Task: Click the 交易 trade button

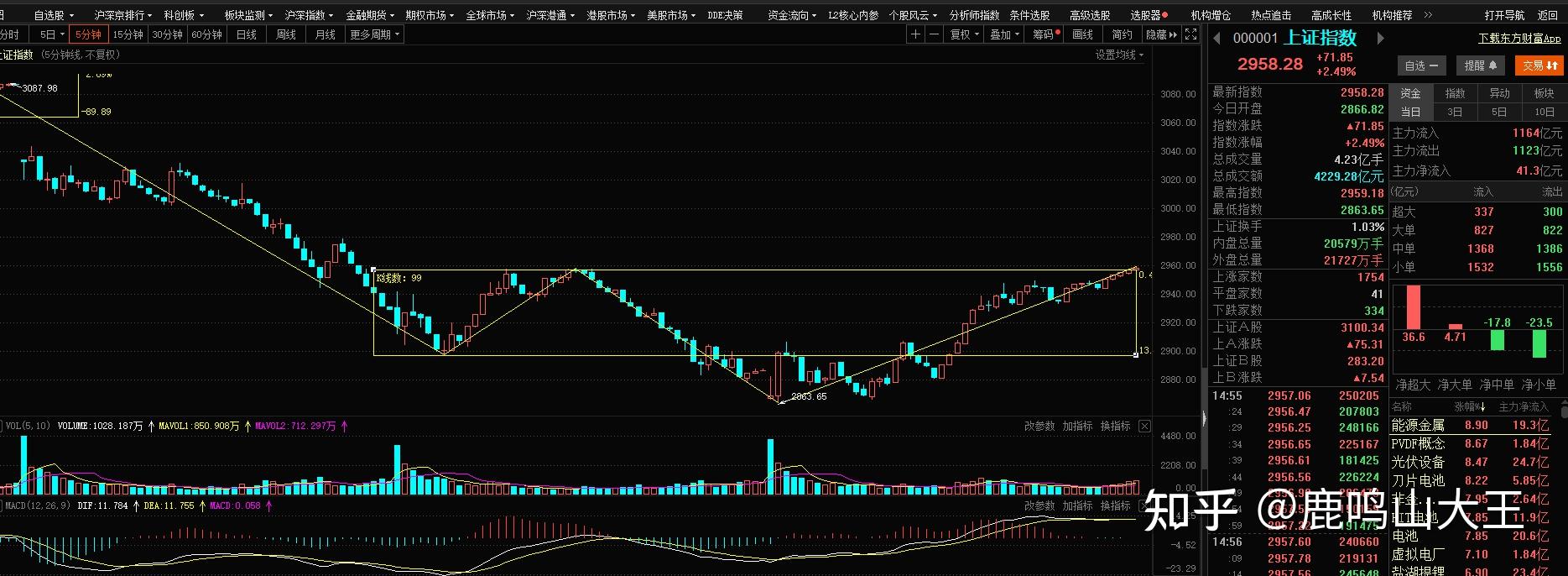Action: 1539,65
